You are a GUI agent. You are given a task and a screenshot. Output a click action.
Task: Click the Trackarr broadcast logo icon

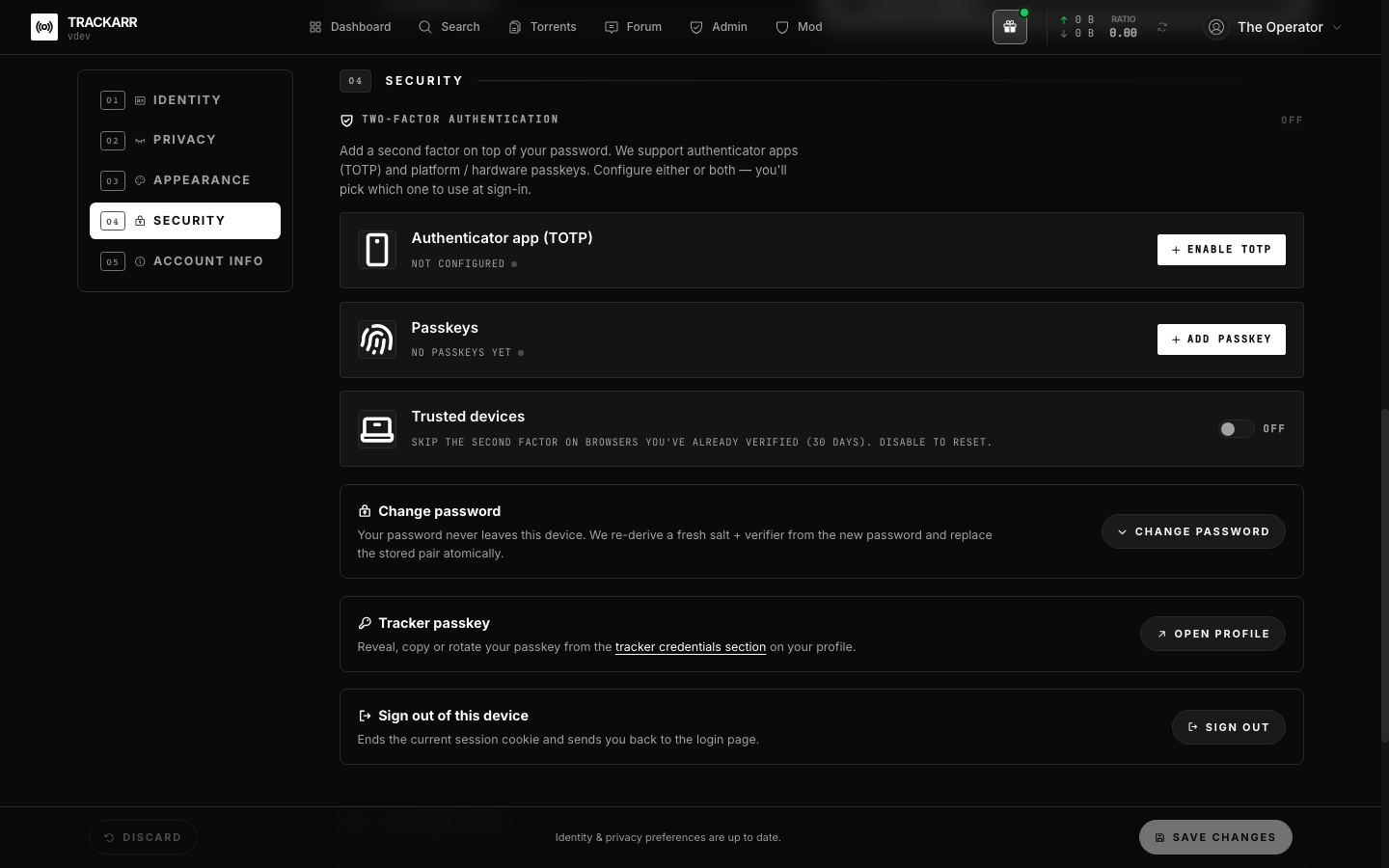click(44, 27)
